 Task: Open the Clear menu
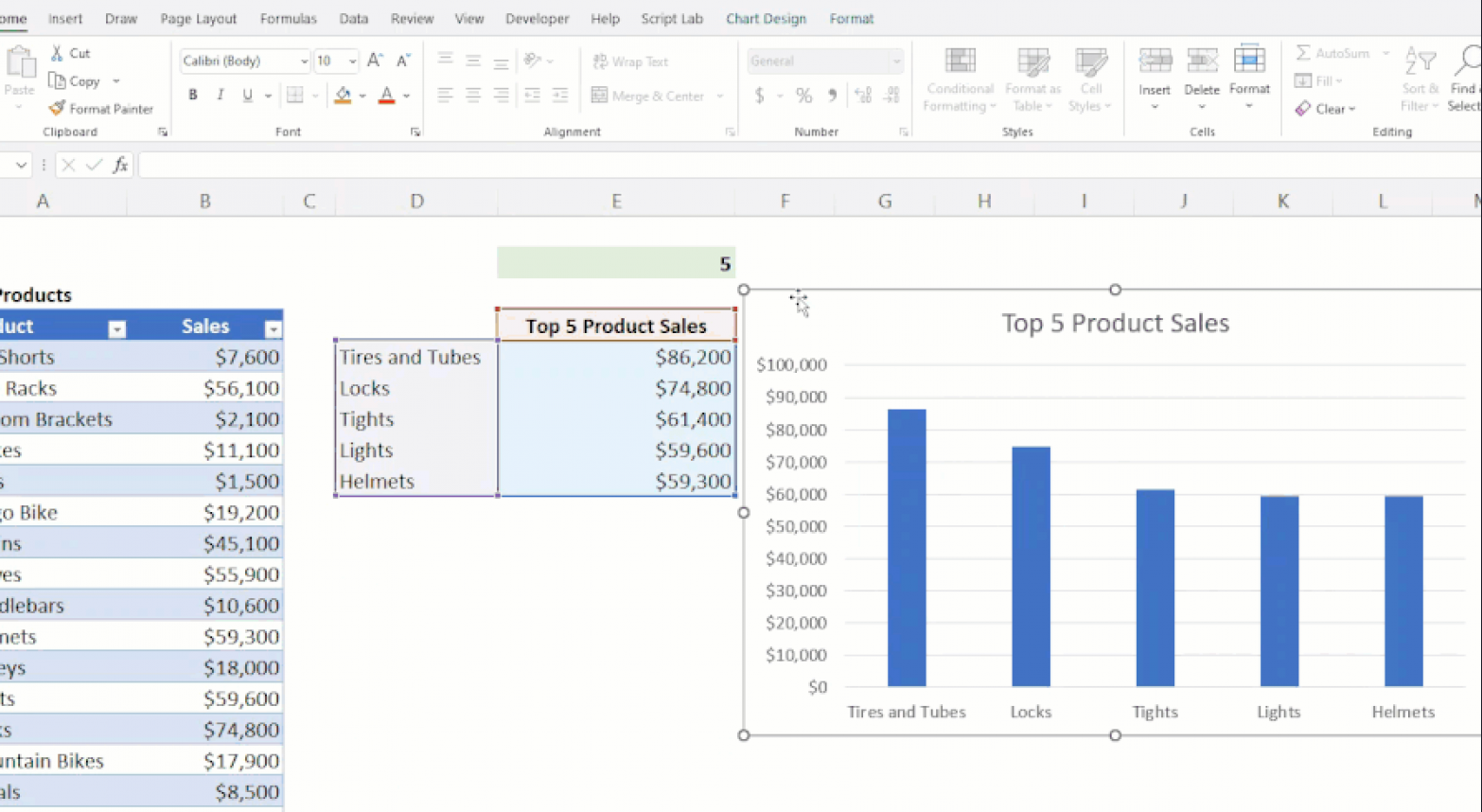point(1326,109)
